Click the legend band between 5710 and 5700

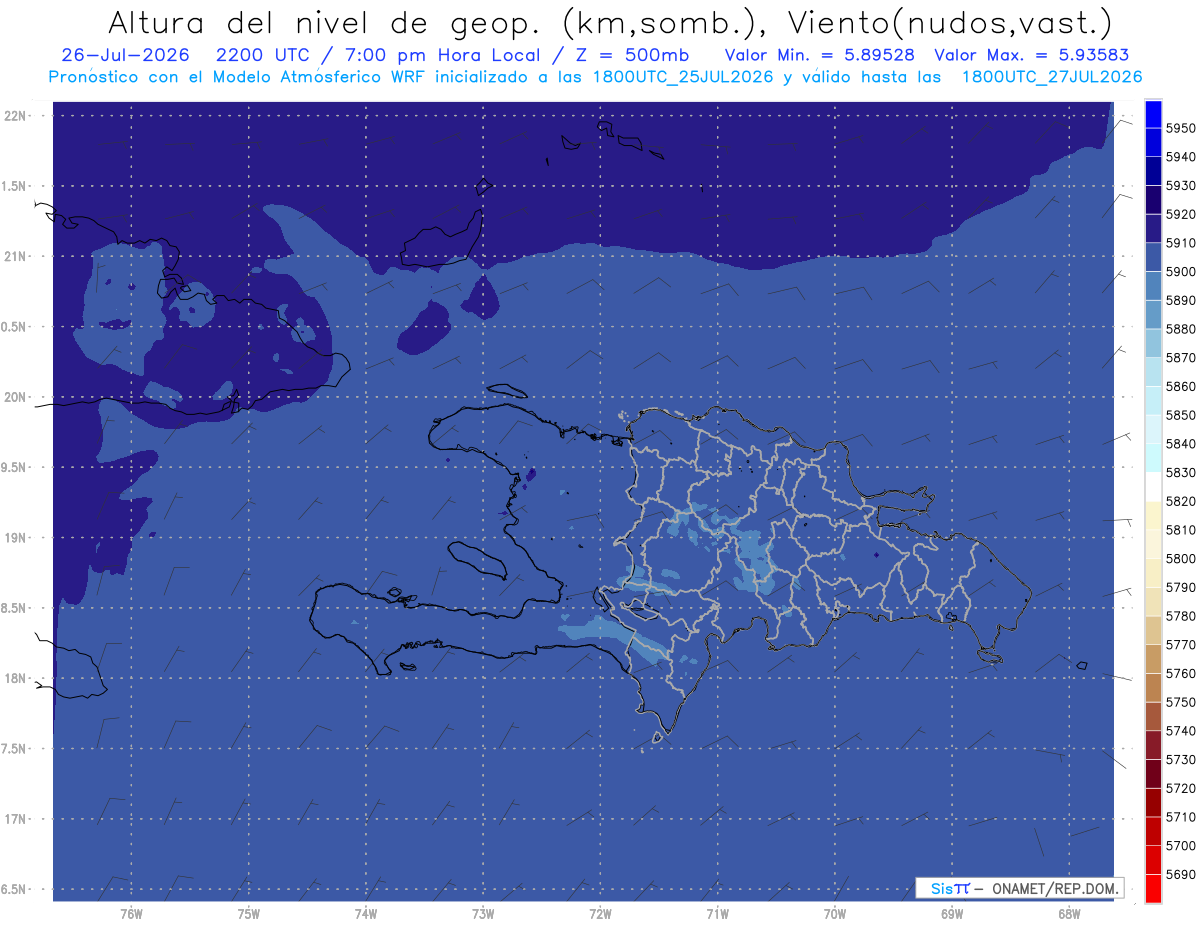[x=1153, y=831]
